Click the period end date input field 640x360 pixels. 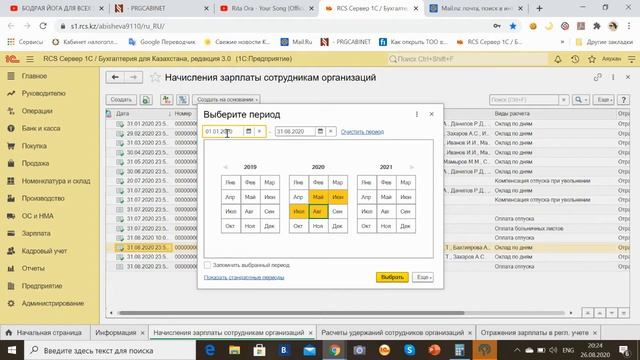(295, 131)
